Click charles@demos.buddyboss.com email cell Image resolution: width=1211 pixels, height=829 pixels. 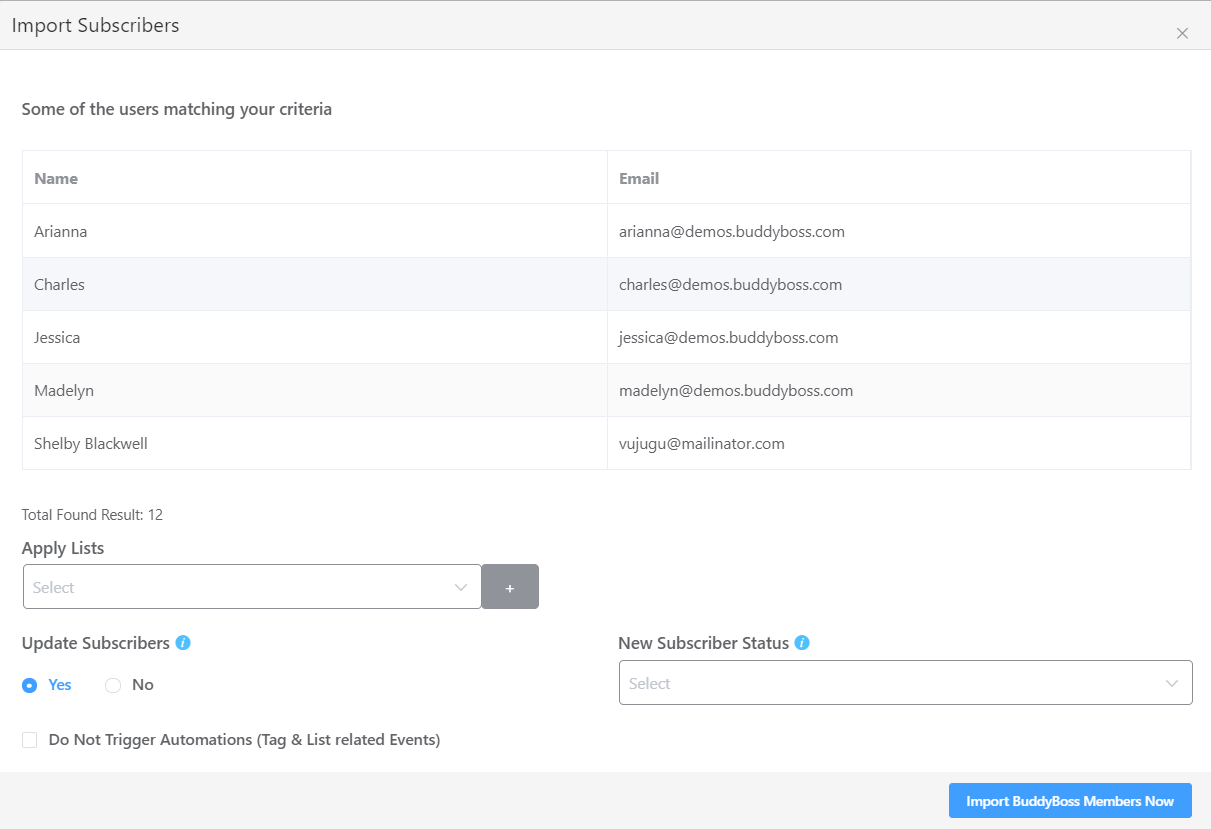[x=730, y=284]
